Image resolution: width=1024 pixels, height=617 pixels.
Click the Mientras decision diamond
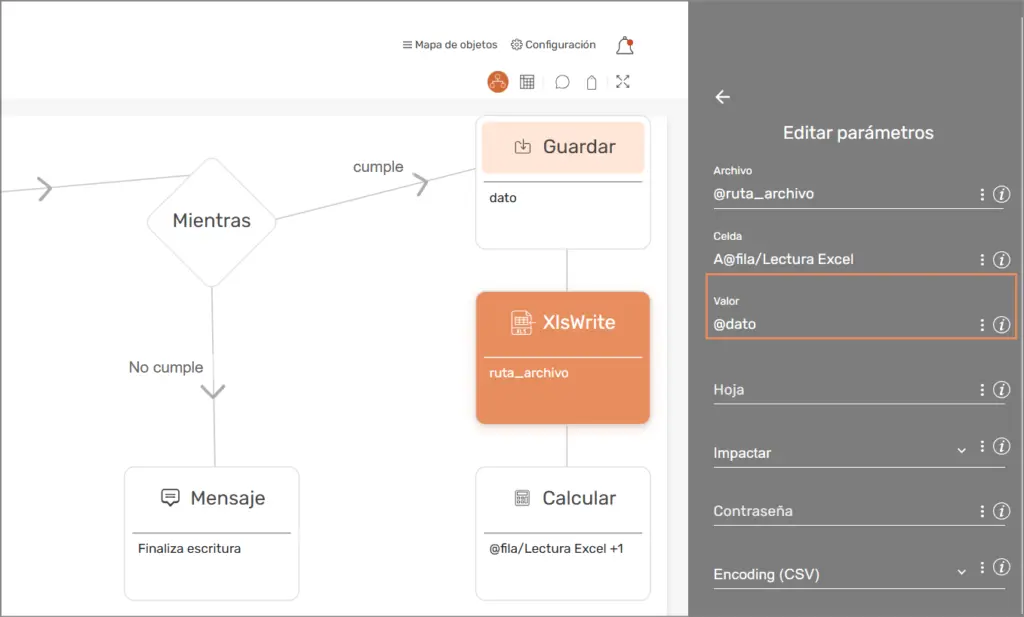click(211, 220)
